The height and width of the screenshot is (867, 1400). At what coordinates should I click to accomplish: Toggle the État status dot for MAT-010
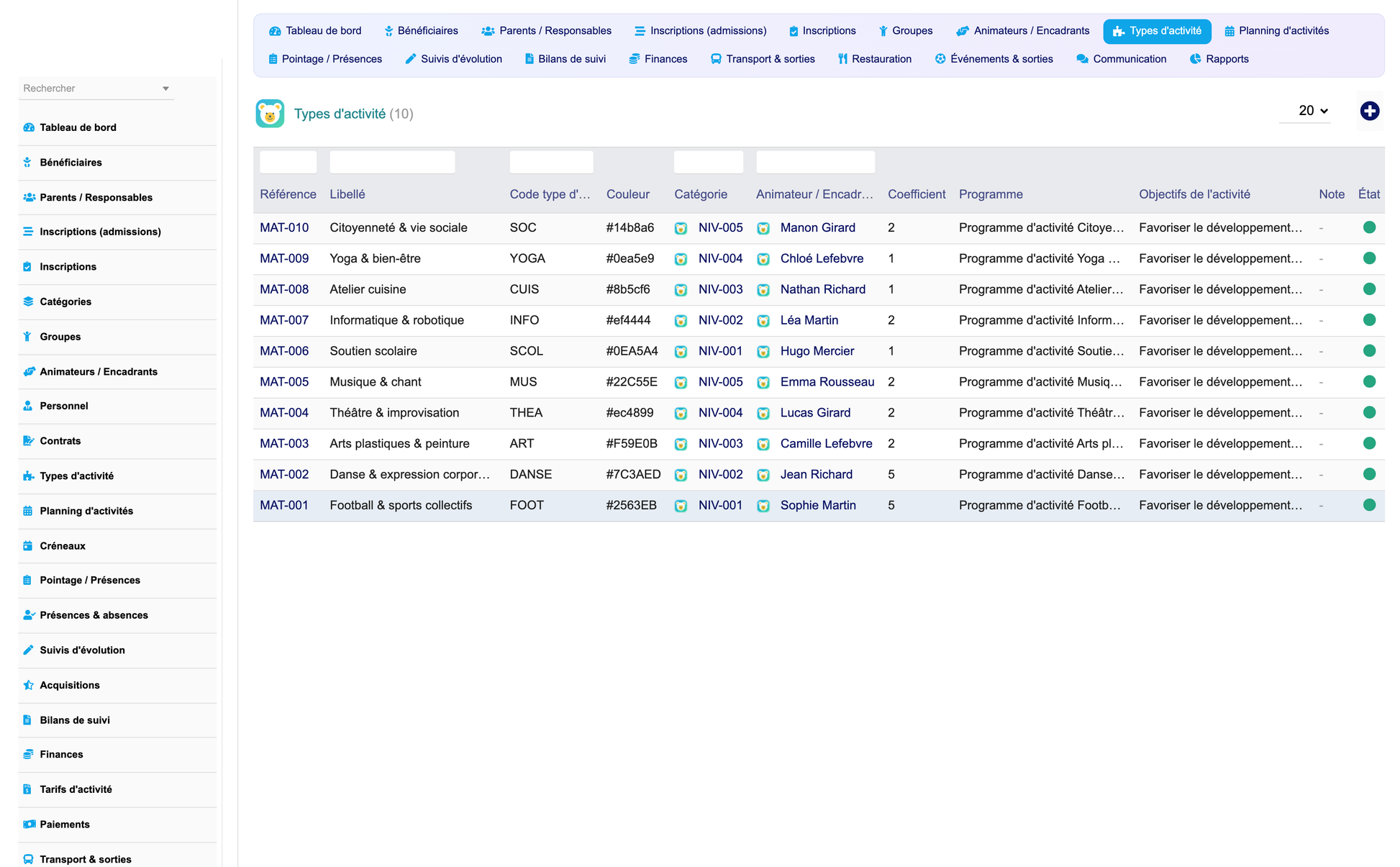pyautogui.click(x=1369, y=227)
